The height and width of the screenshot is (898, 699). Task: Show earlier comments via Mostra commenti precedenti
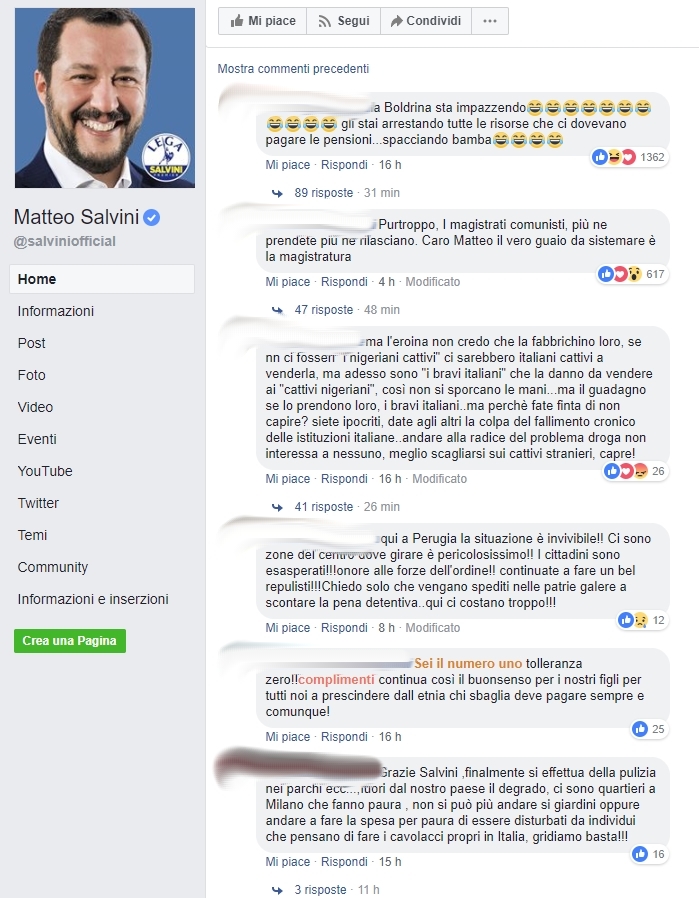click(x=293, y=69)
